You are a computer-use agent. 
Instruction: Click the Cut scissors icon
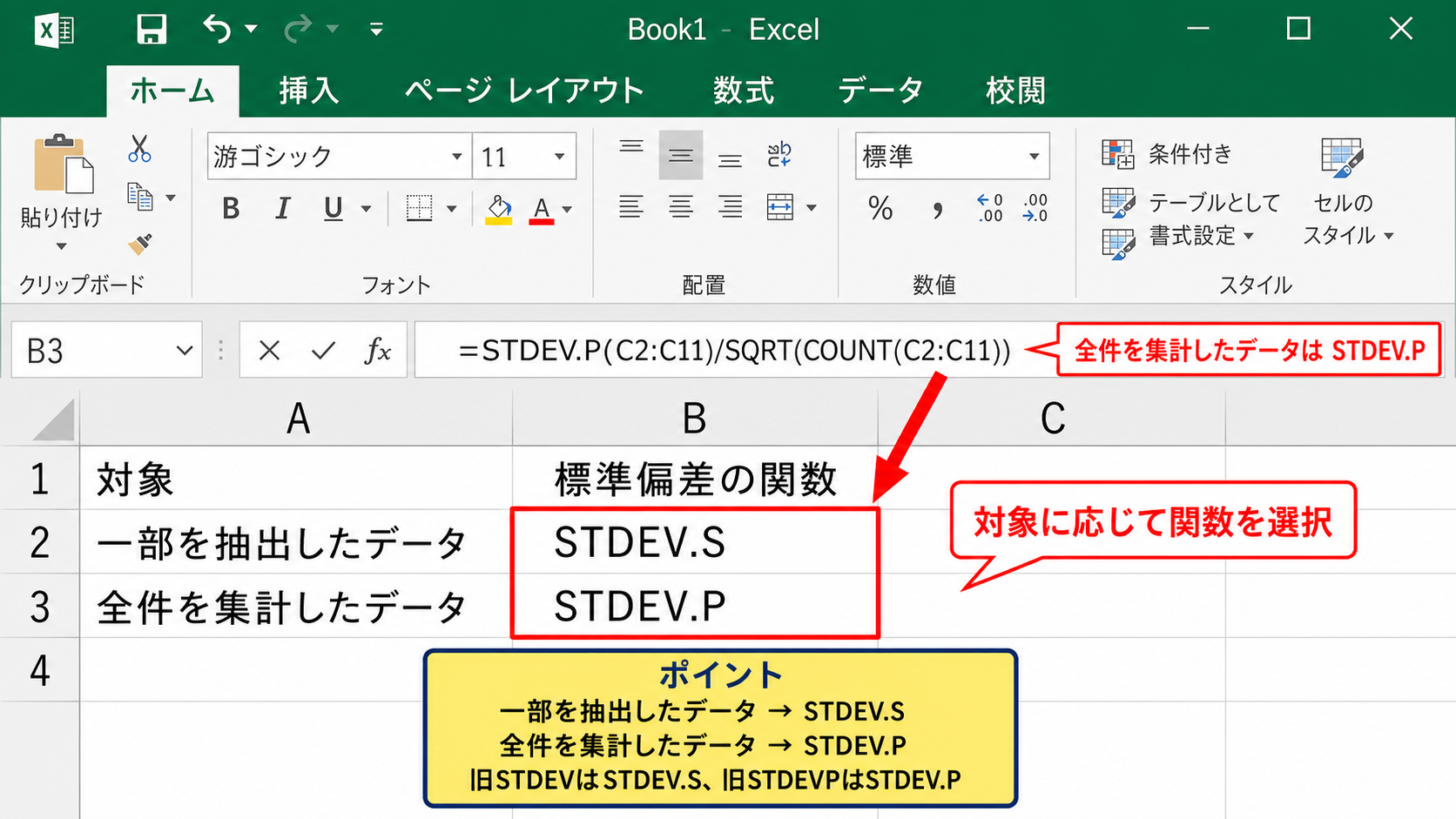[x=139, y=149]
